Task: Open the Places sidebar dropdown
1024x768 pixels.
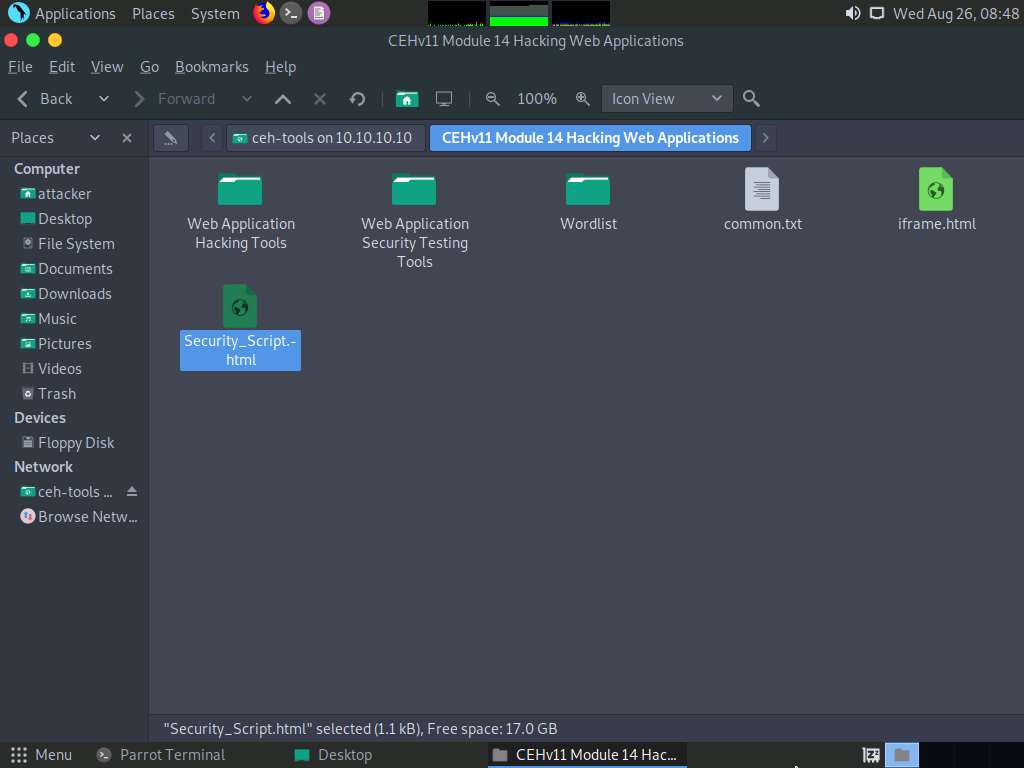Action: coord(95,137)
